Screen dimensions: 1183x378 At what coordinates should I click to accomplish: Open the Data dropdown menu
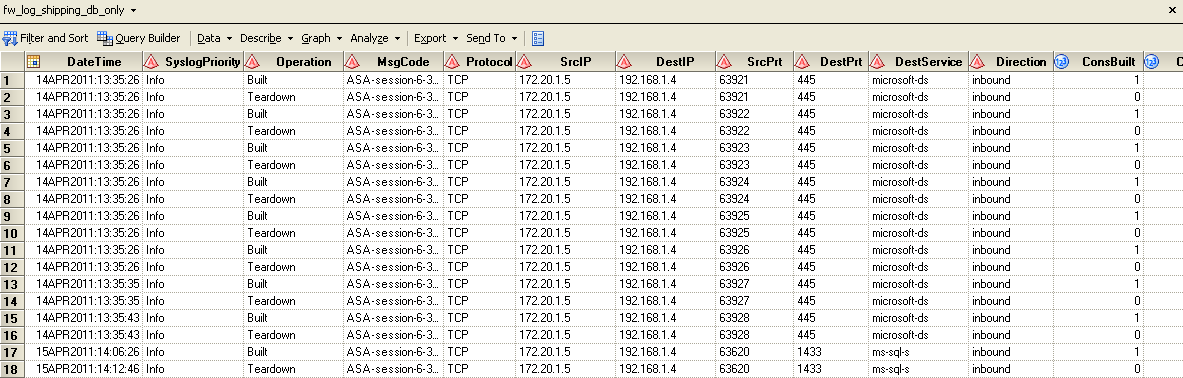pos(214,38)
